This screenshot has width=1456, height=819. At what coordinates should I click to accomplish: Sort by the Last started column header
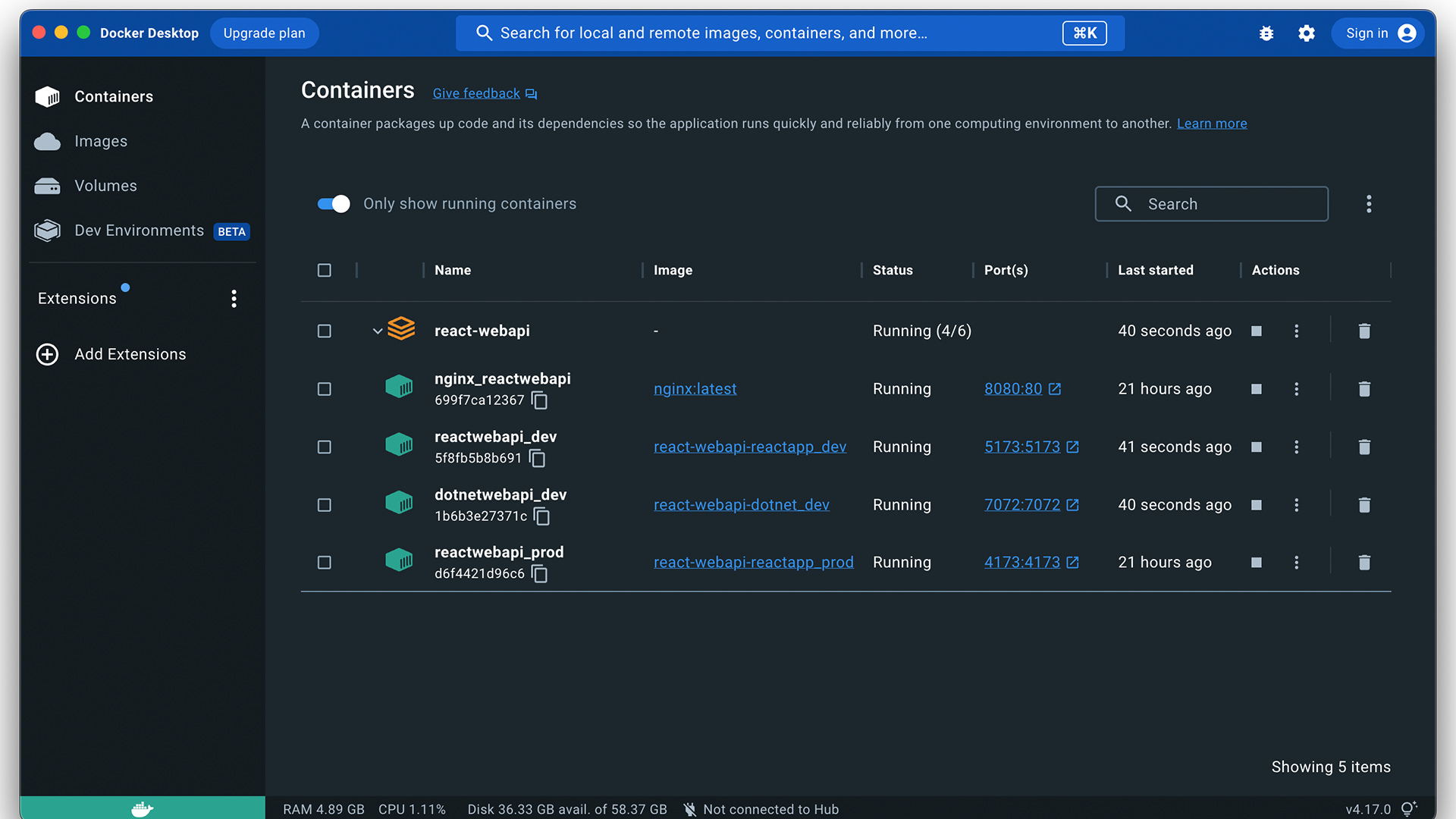coord(1155,271)
